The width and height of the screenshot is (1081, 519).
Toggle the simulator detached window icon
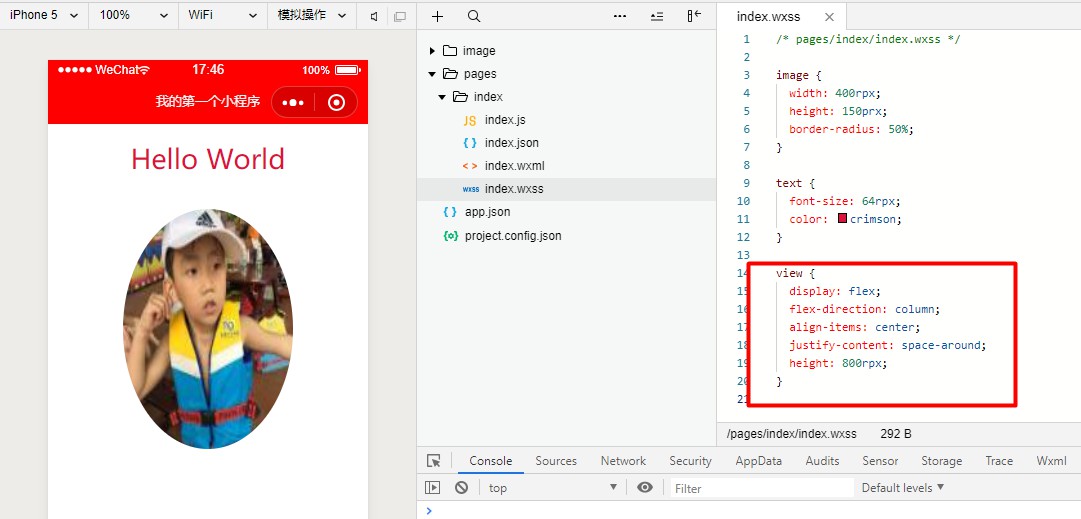tap(400, 16)
